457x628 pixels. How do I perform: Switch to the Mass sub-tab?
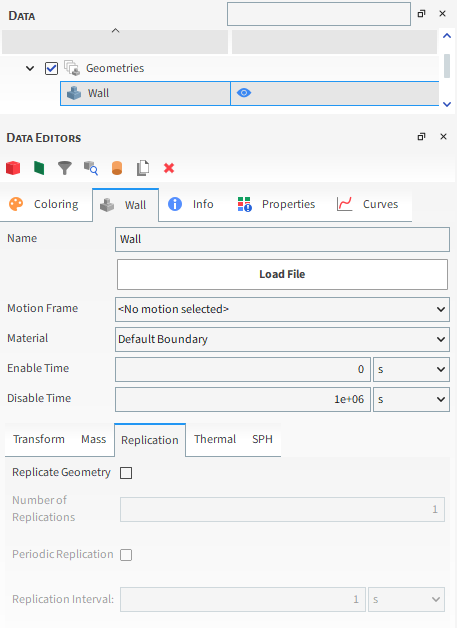coord(93,439)
